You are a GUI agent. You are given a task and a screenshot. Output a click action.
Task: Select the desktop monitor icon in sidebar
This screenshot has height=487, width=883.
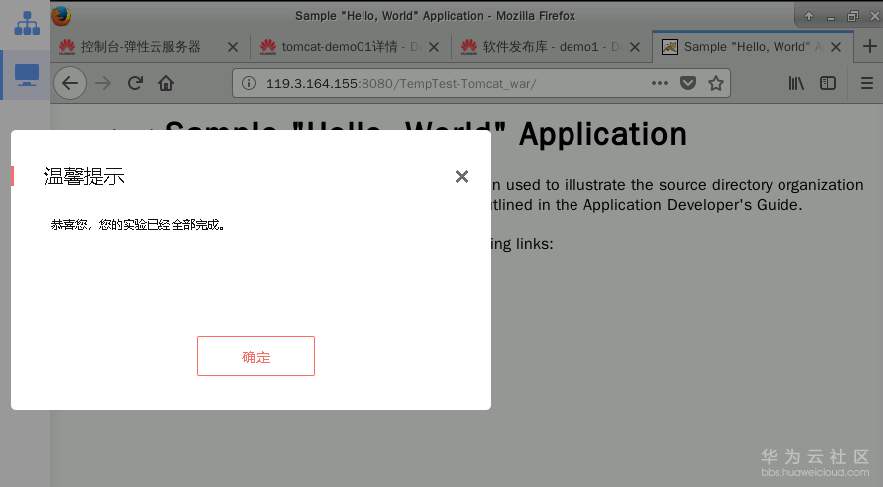click(x=26, y=74)
